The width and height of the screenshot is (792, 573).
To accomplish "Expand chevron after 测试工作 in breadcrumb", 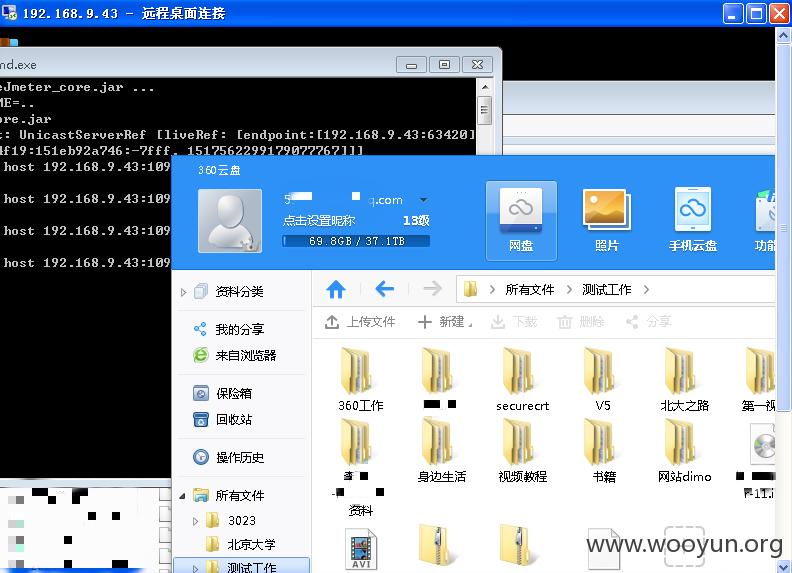I will click(x=647, y=290).
